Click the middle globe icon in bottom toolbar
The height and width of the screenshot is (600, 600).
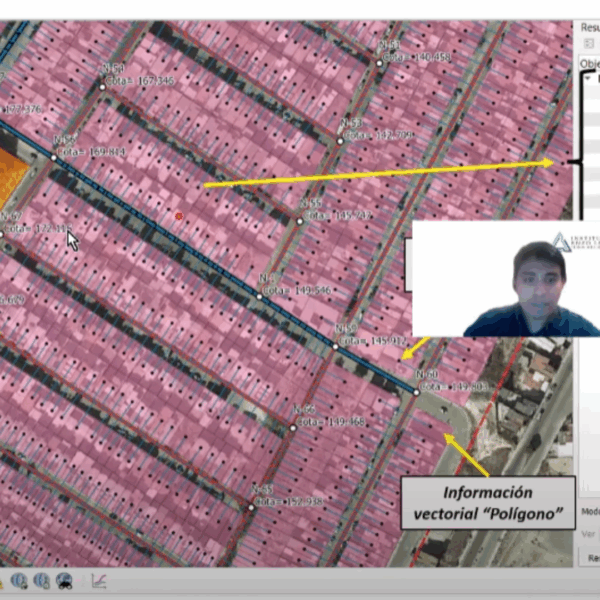43,581
